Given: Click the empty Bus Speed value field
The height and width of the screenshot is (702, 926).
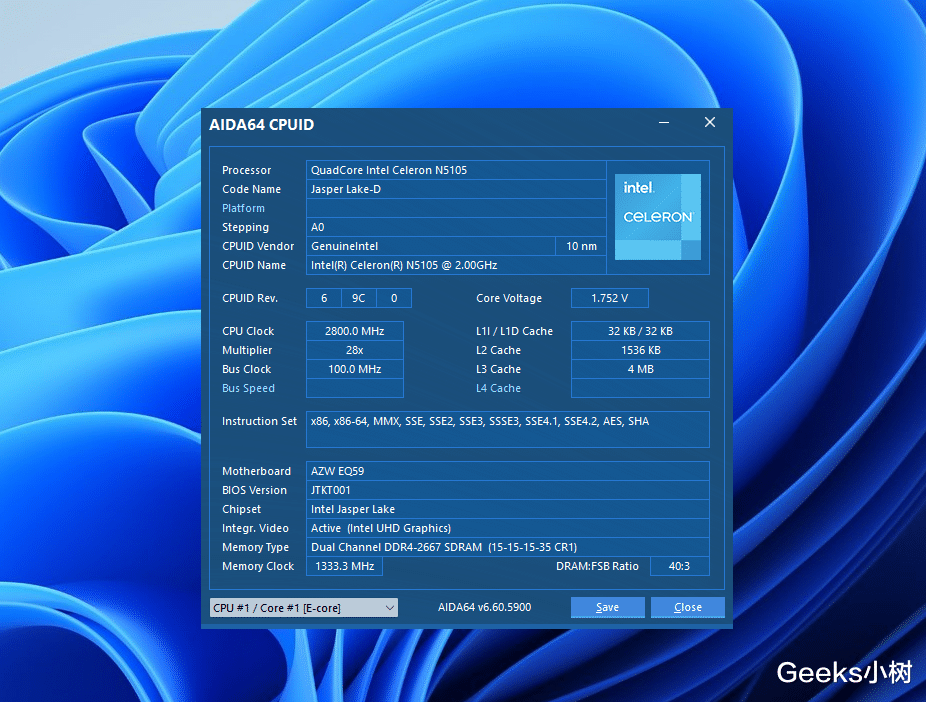Looking at the screenshot, I should point(354,388).
